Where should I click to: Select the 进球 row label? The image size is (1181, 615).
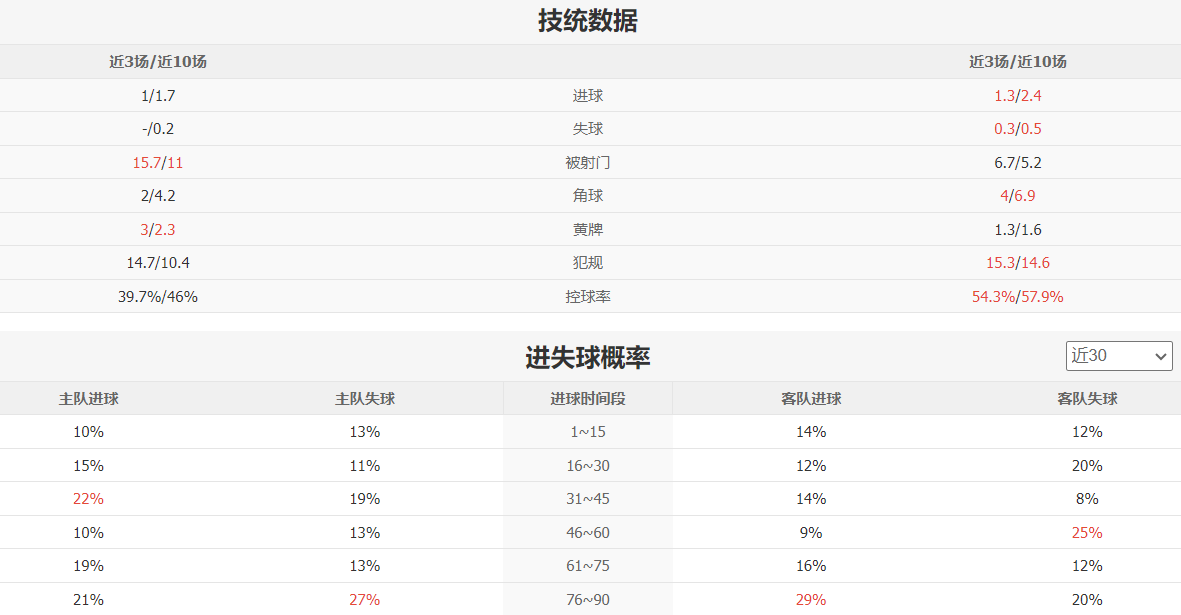click(588, 96)
